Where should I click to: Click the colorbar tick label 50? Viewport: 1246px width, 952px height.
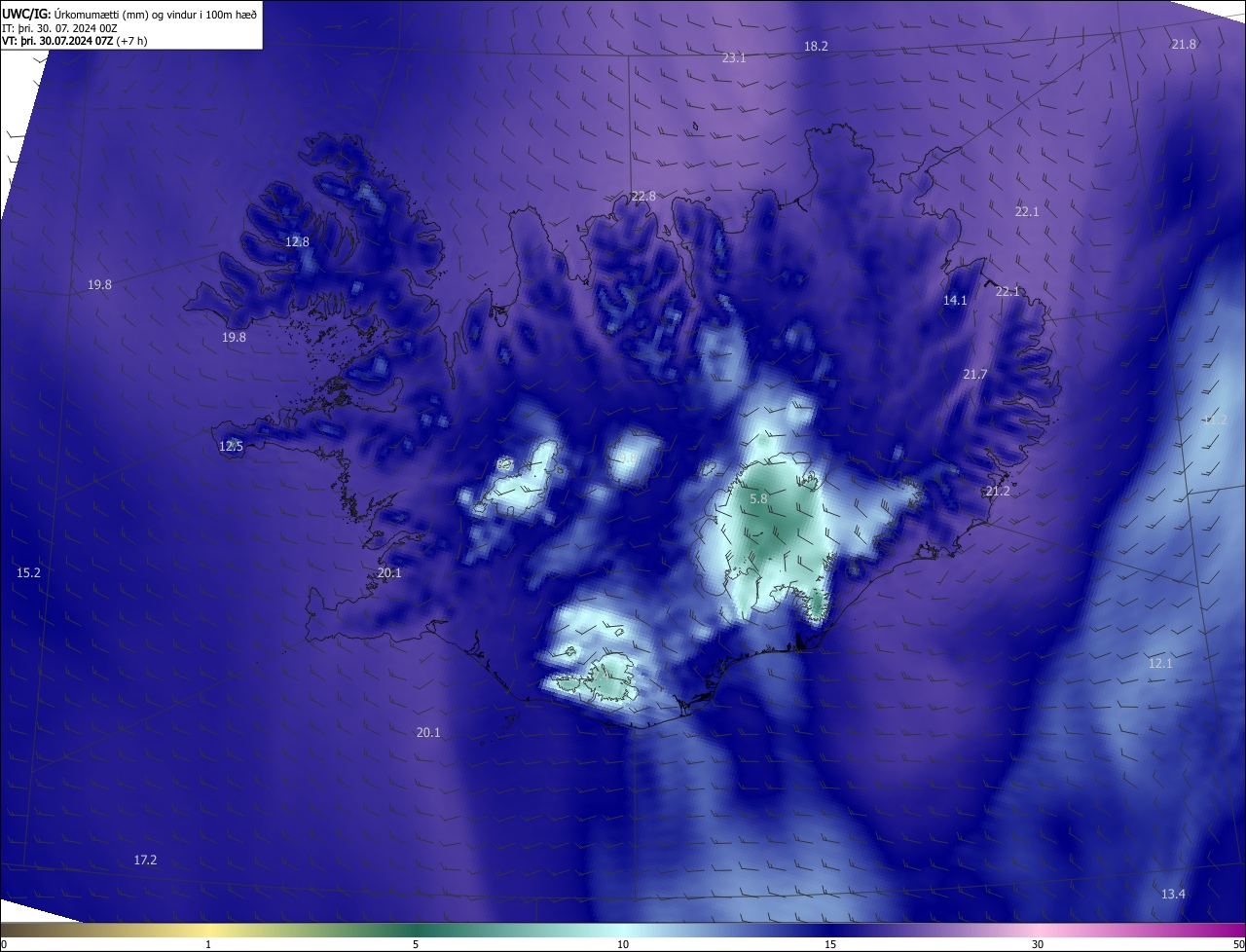pos(1238,944)
